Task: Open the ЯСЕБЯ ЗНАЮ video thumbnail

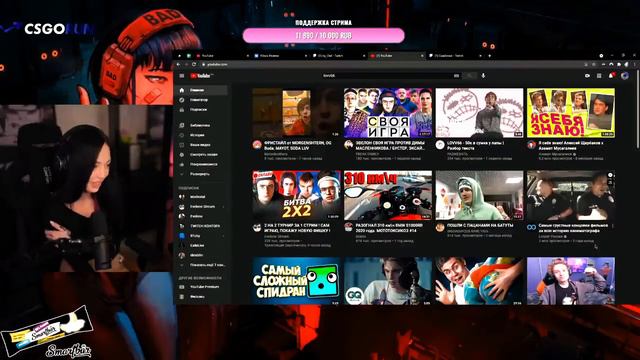Action: [x=571, y=113]
